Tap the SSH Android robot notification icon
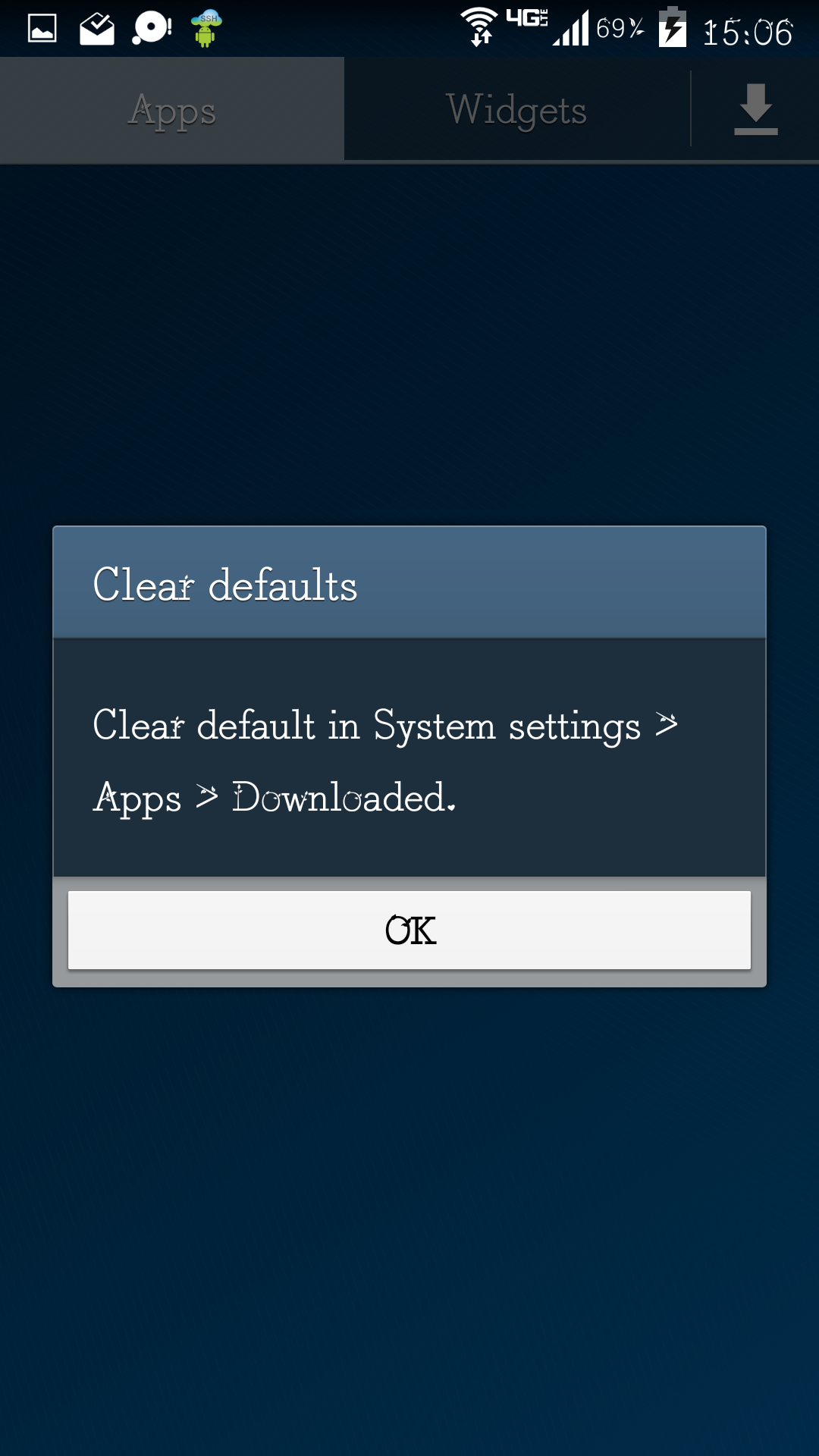This screenshot has width=819, height=1456. click(x=206, y=29)
